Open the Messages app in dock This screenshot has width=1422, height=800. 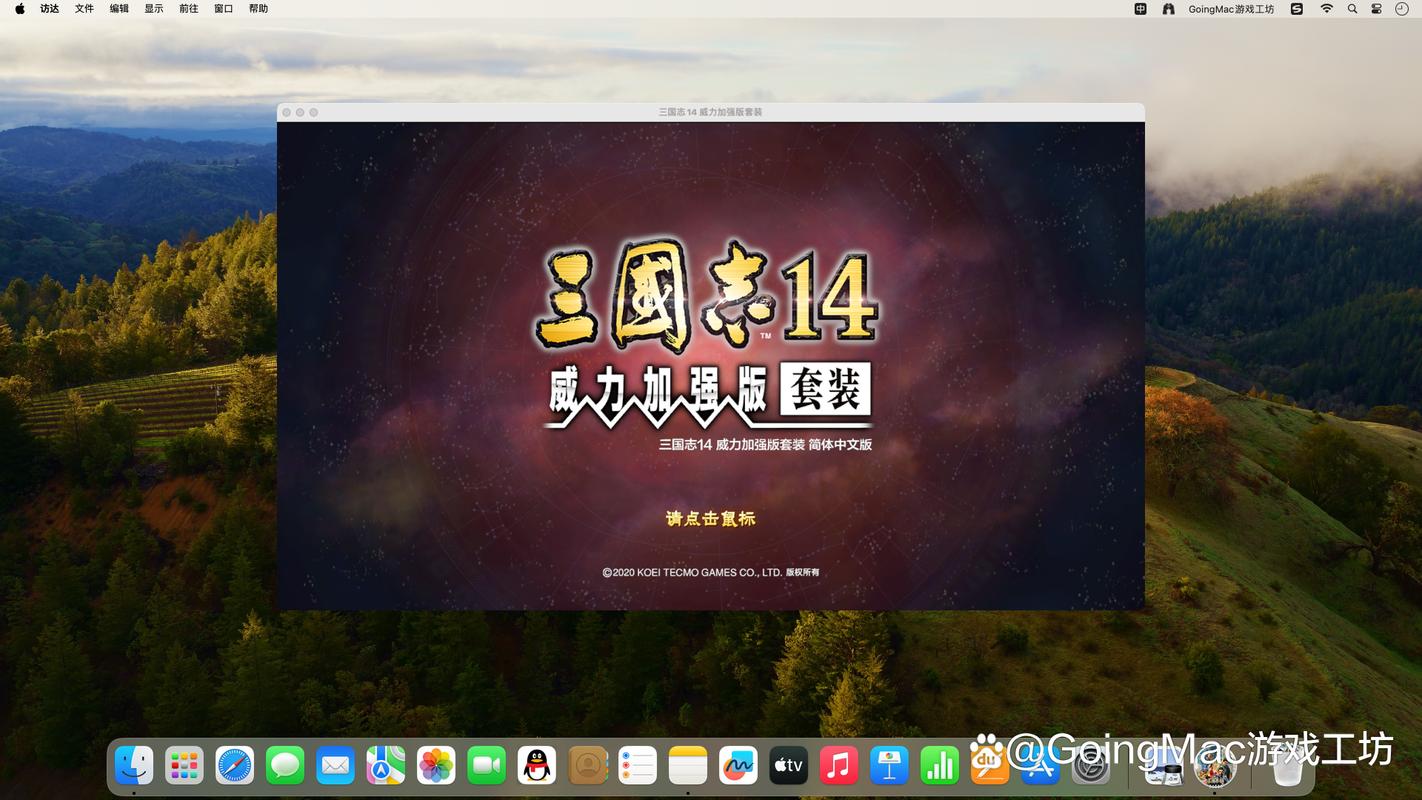pos(285,766)
